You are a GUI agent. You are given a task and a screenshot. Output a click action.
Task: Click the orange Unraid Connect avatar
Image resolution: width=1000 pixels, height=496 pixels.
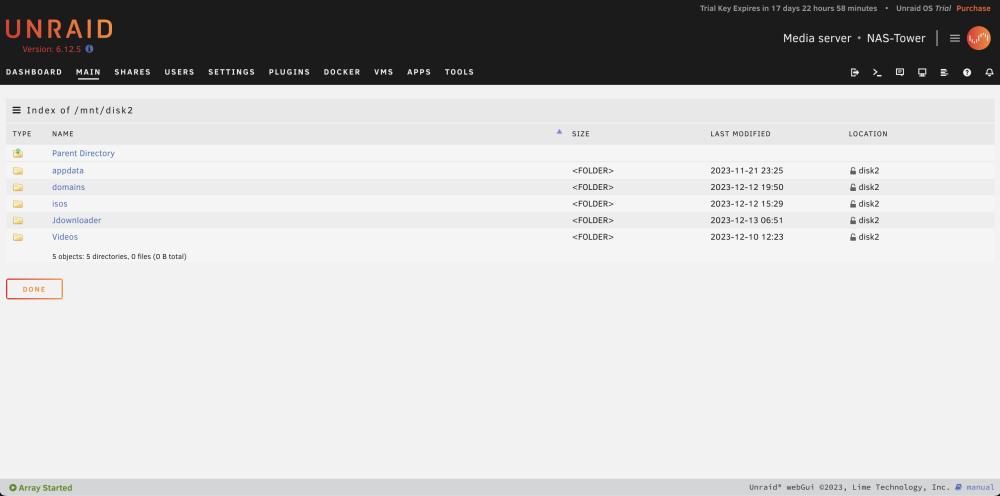point(978,38)
